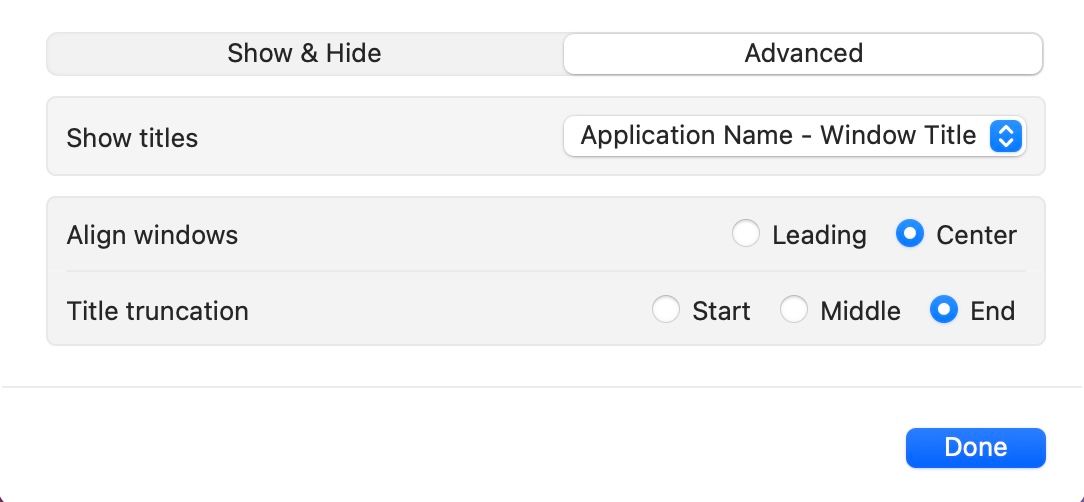The image size is (1084, 502).
Task: Select the Leading radio button circle
Action: click(x=746, y=235)
